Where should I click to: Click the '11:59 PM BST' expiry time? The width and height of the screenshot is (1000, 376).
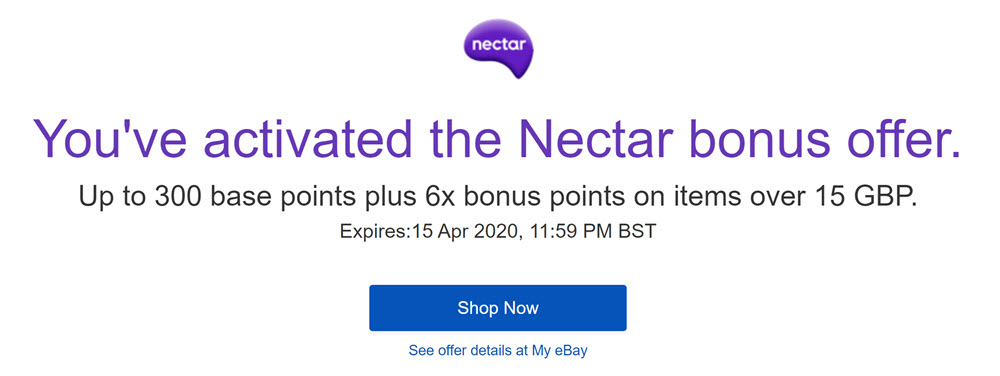point(592,231)
